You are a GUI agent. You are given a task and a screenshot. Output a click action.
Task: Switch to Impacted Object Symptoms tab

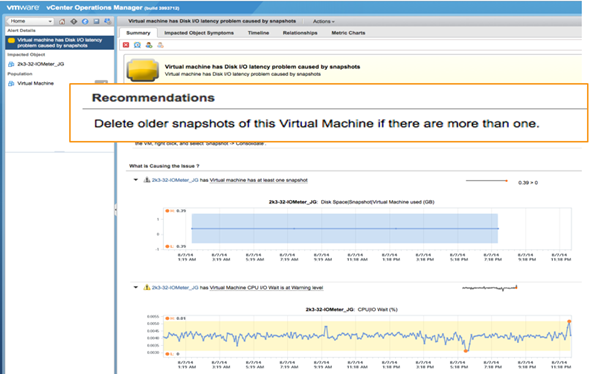coord(199,33)
